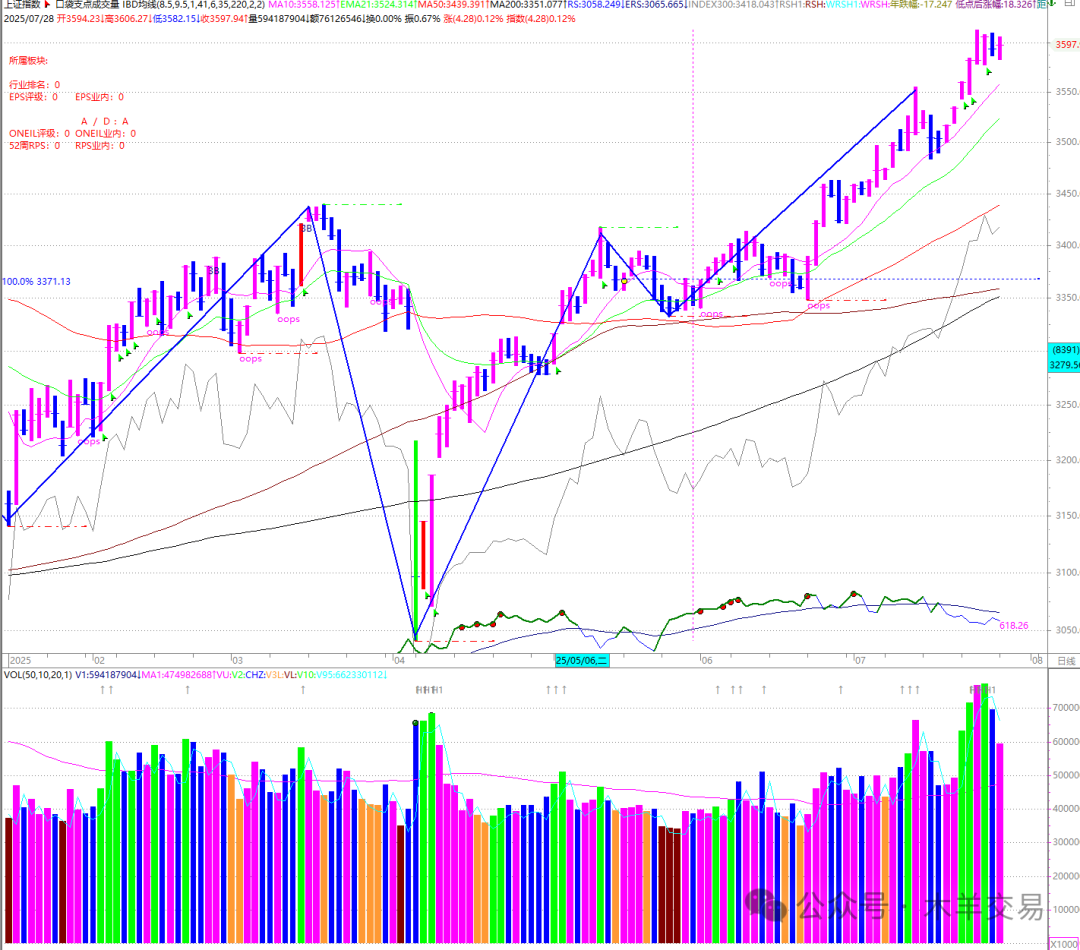
Task: Click the red arrow beside 上证指数 title
Action: click(46, 5)
